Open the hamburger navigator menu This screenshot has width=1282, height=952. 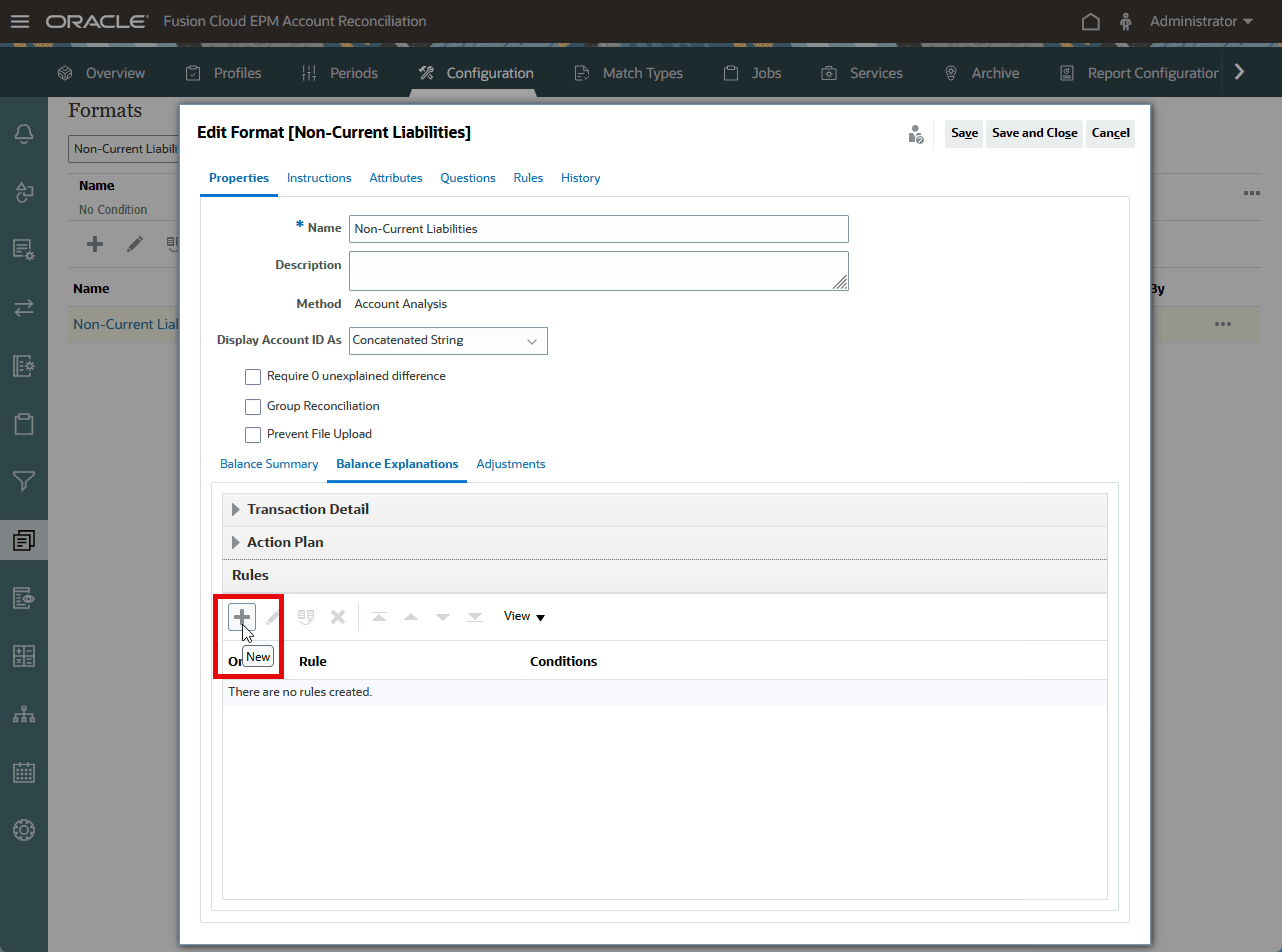point(20,21)
